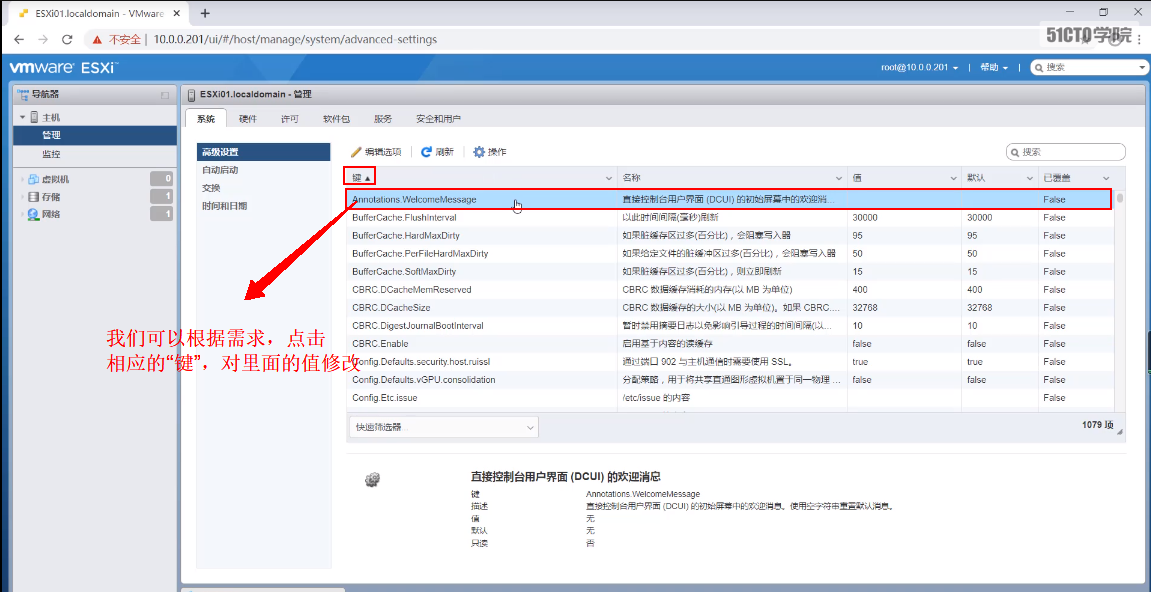The height and width of the screenshot is (592, 1151).
Task: Switch to the Licensing tab
Action: pyautogui.click(x=290, y=119)
